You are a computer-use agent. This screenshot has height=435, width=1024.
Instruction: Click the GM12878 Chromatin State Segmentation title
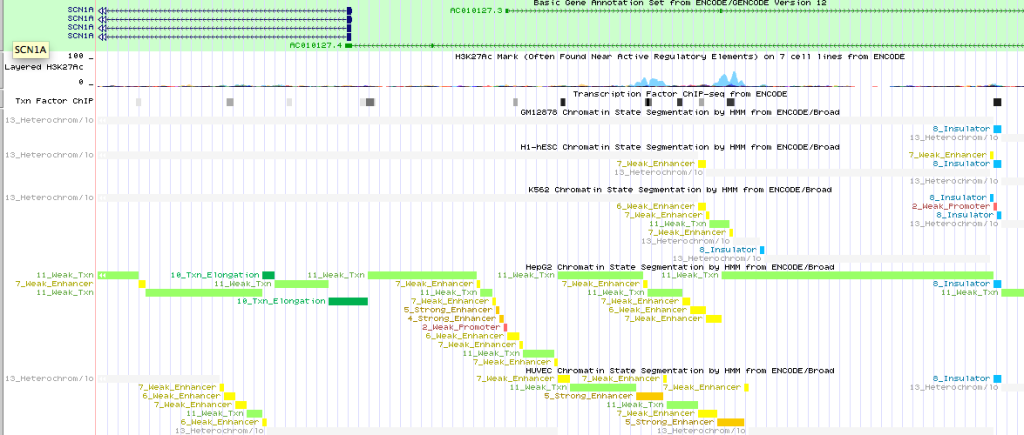coord(680,112)
